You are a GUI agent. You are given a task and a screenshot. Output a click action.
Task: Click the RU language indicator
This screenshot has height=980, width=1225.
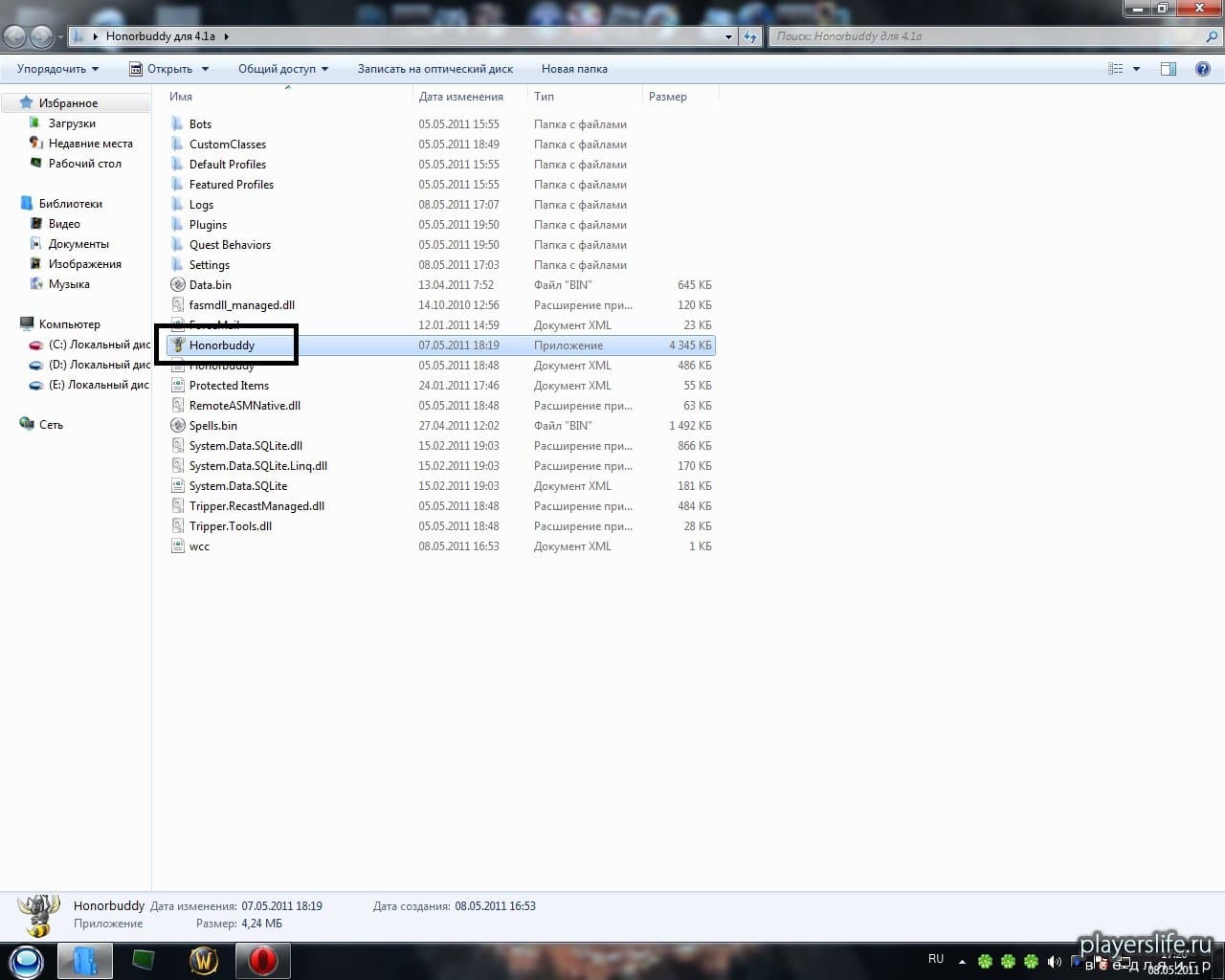click(x=936, y=959)
